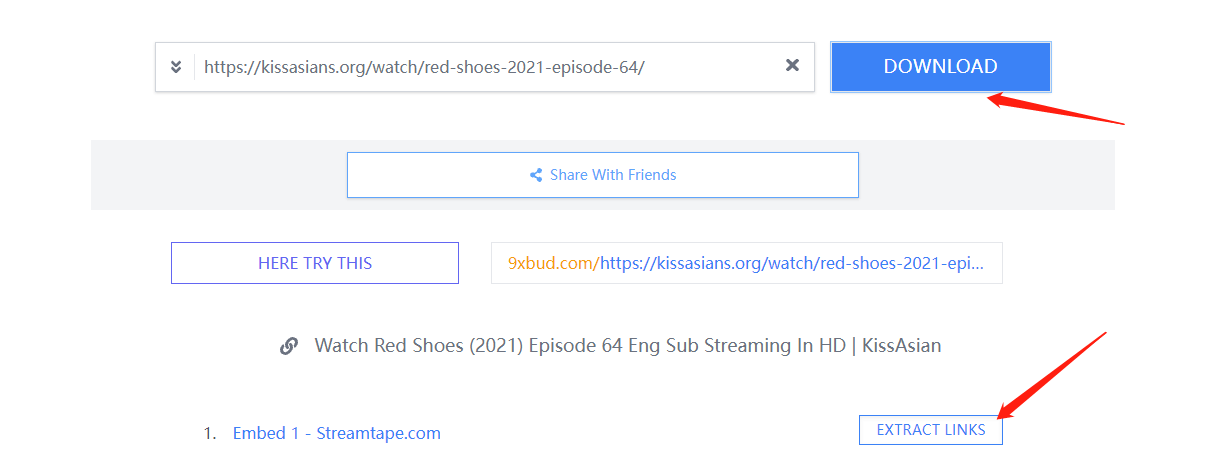
Task: Click the EXTRACT LINKS button
Action: click(x=931, y=430)
